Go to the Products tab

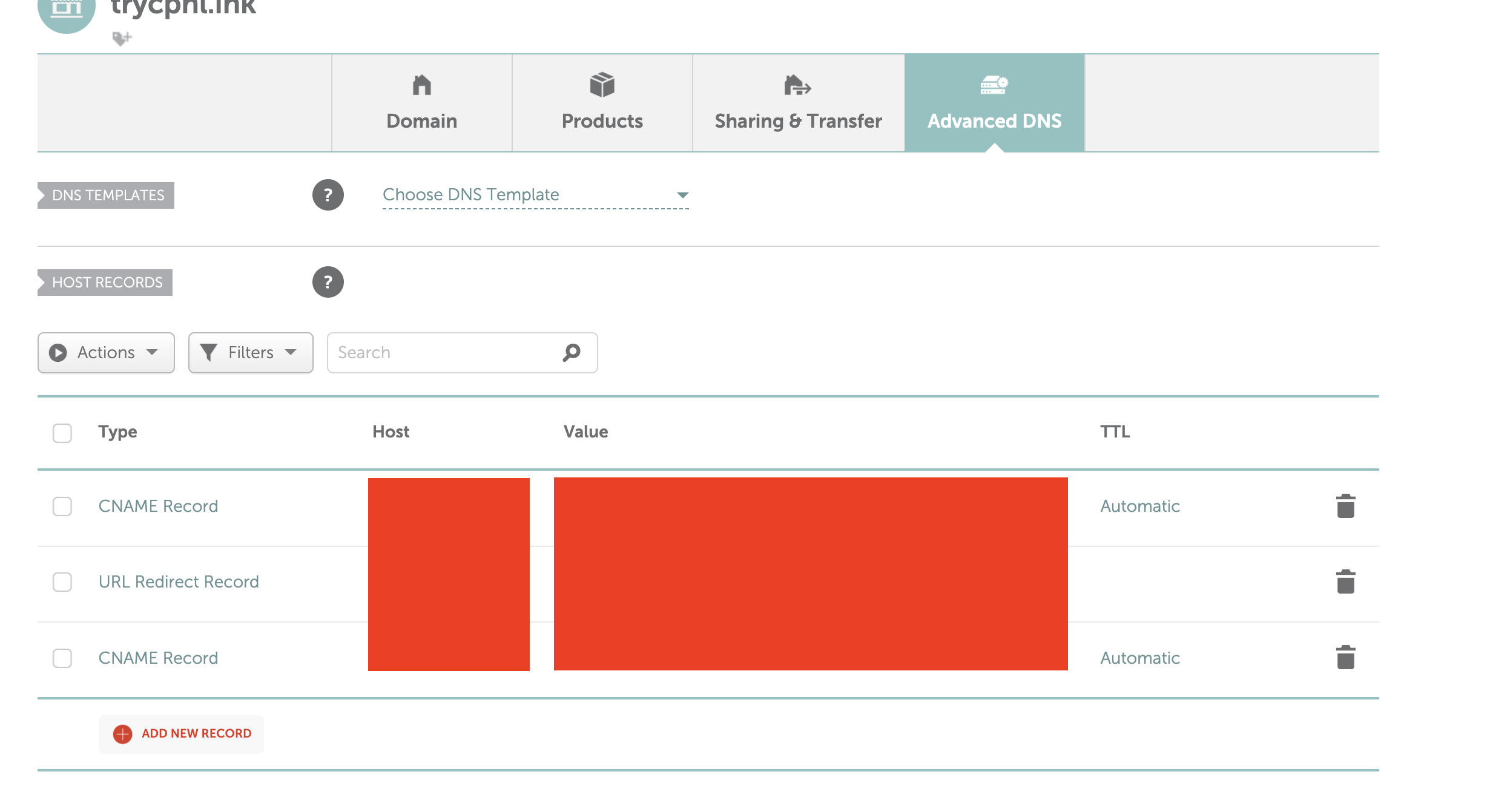602,103
